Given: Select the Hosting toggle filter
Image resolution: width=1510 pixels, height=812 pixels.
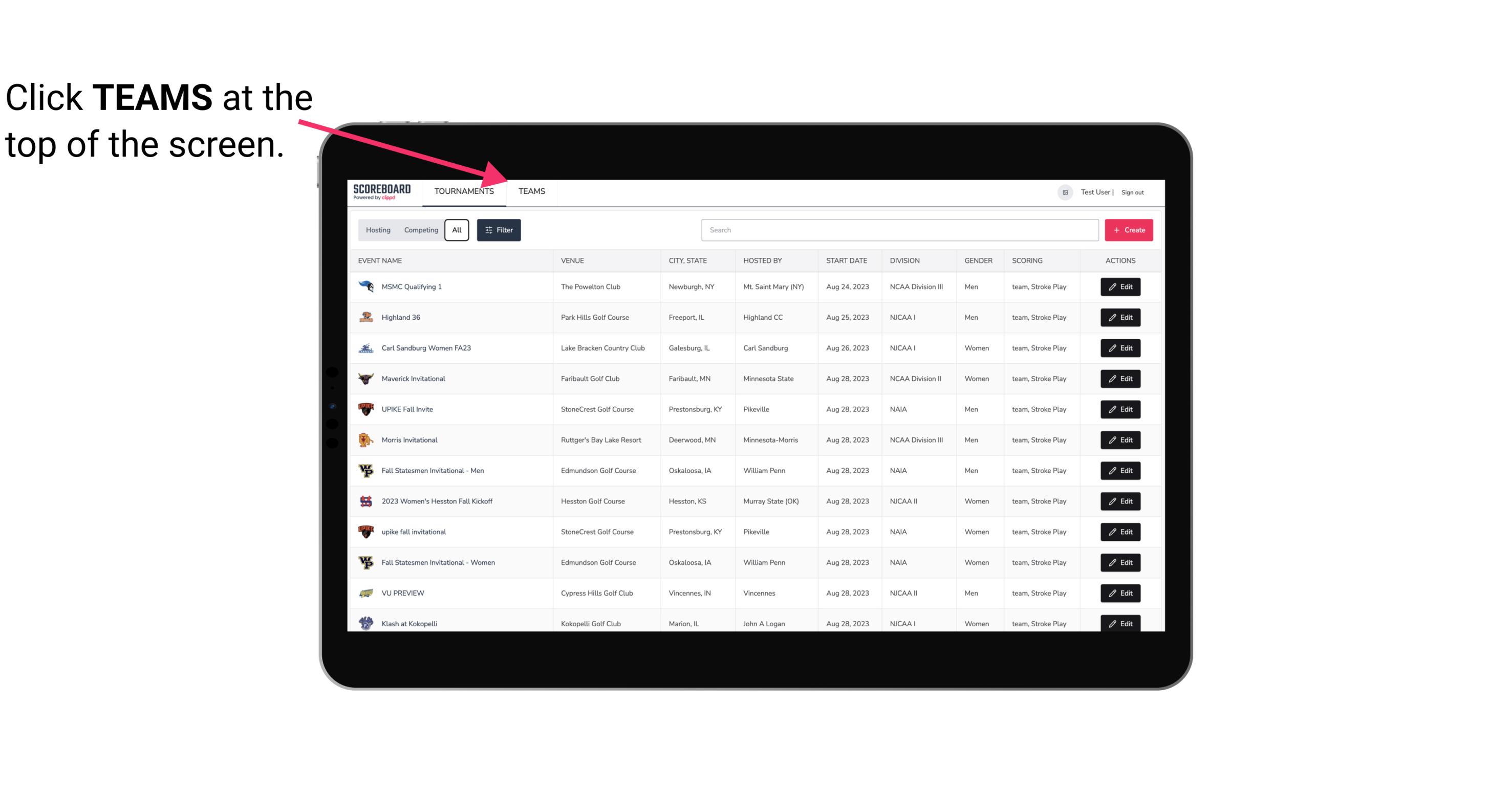Looking at the screenshot, I should pos(378,230).
